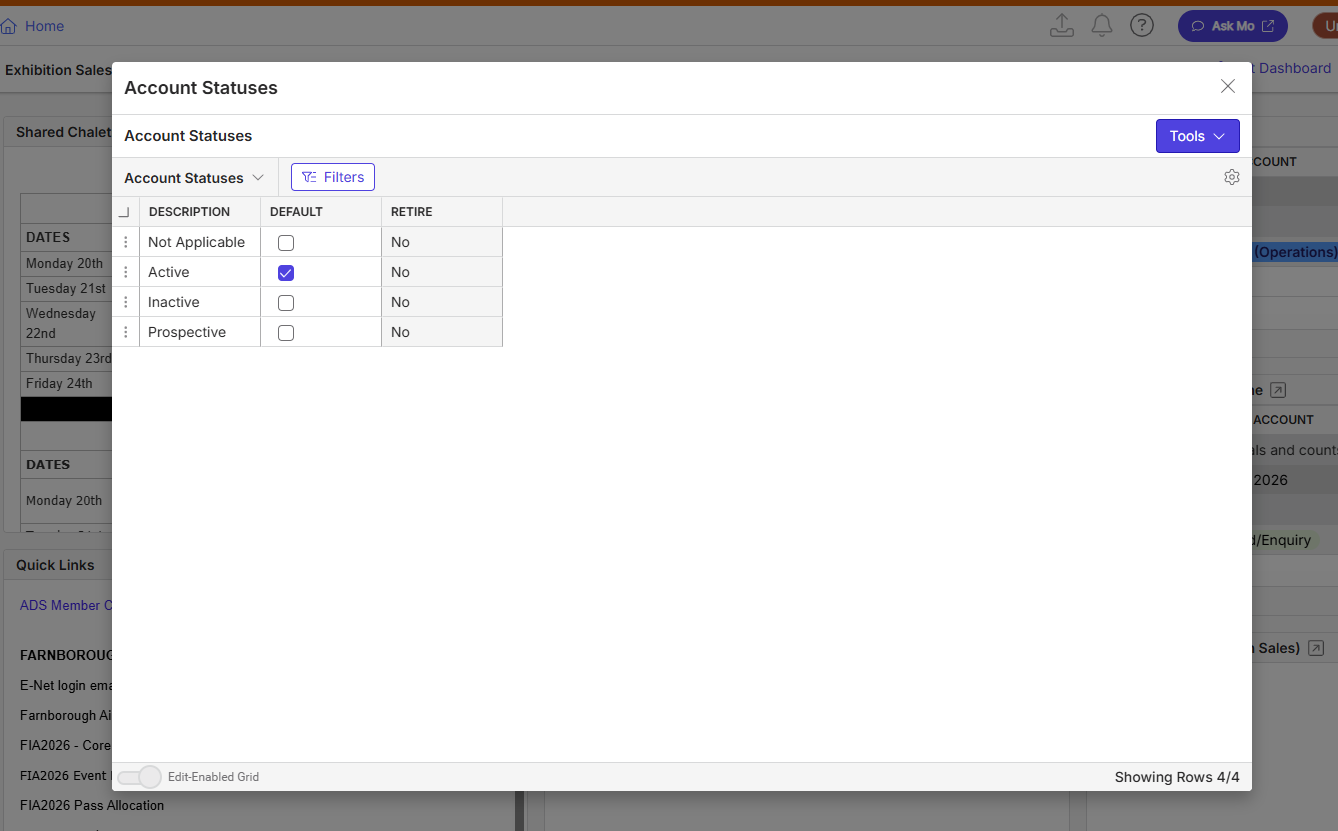Click the Friday 24th row in background table
This screenshot has height=831, width=1338.
66,384
